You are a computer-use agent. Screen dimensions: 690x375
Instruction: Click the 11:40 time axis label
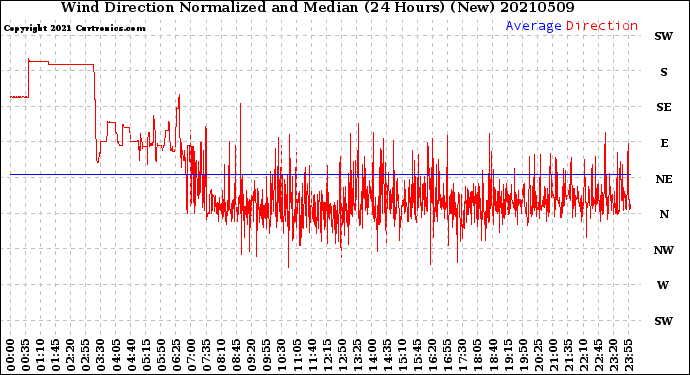[x=312, y=355]
